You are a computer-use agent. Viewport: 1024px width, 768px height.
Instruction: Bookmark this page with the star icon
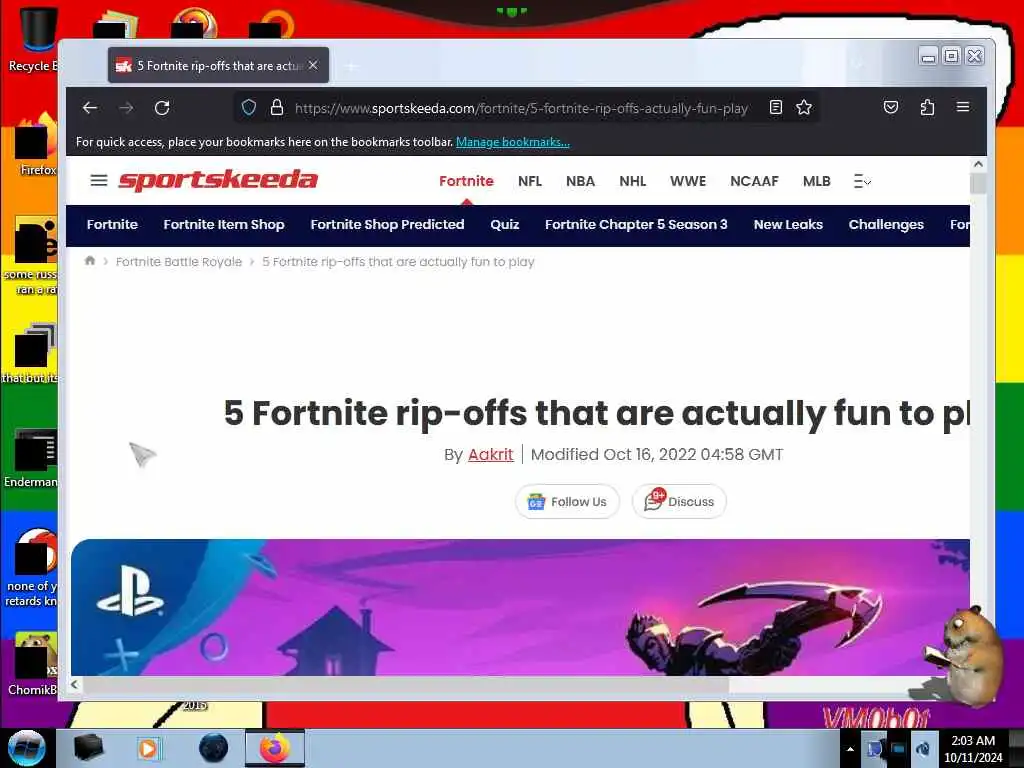point(804,108)
